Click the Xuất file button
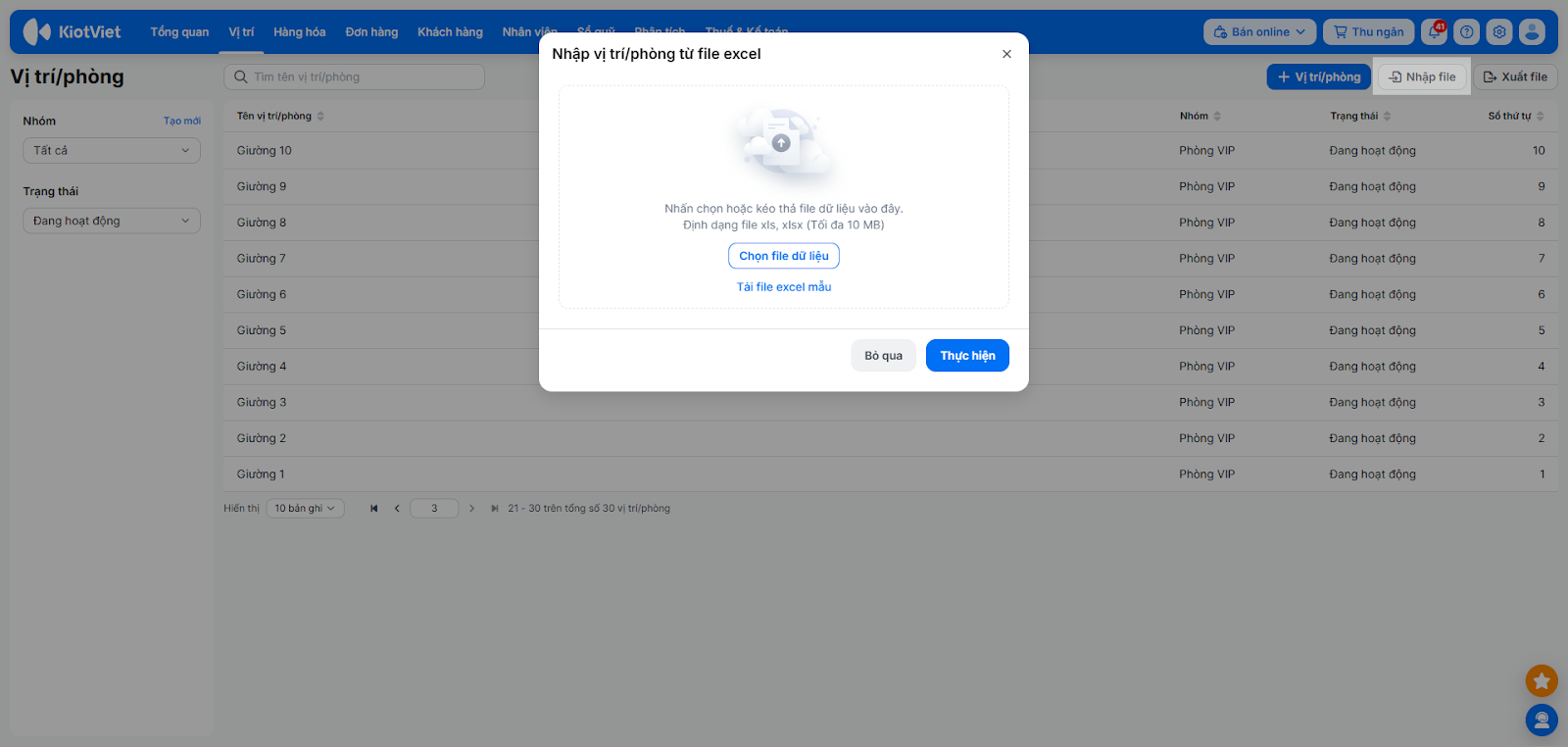This screenshot has width=1568, height=747. [x=1515, y=76]
